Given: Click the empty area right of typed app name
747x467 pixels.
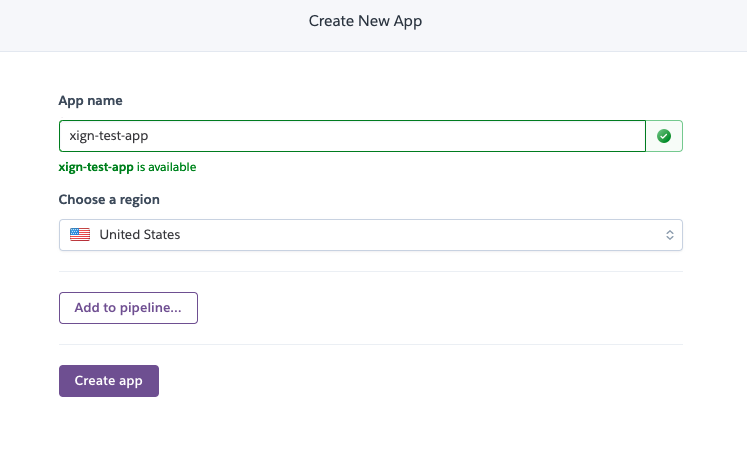Looking at the screenshot, I should point(400,136).
